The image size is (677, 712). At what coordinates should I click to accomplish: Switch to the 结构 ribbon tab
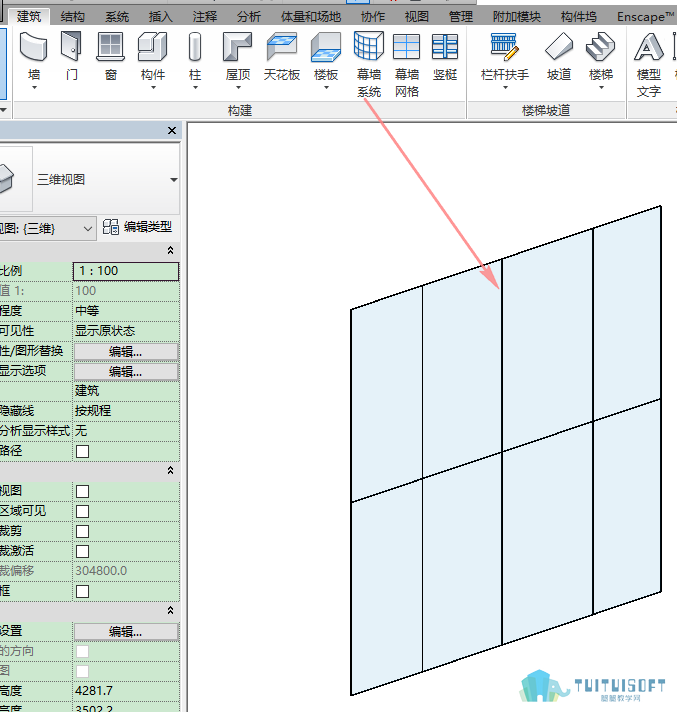[x=72, y=17]
